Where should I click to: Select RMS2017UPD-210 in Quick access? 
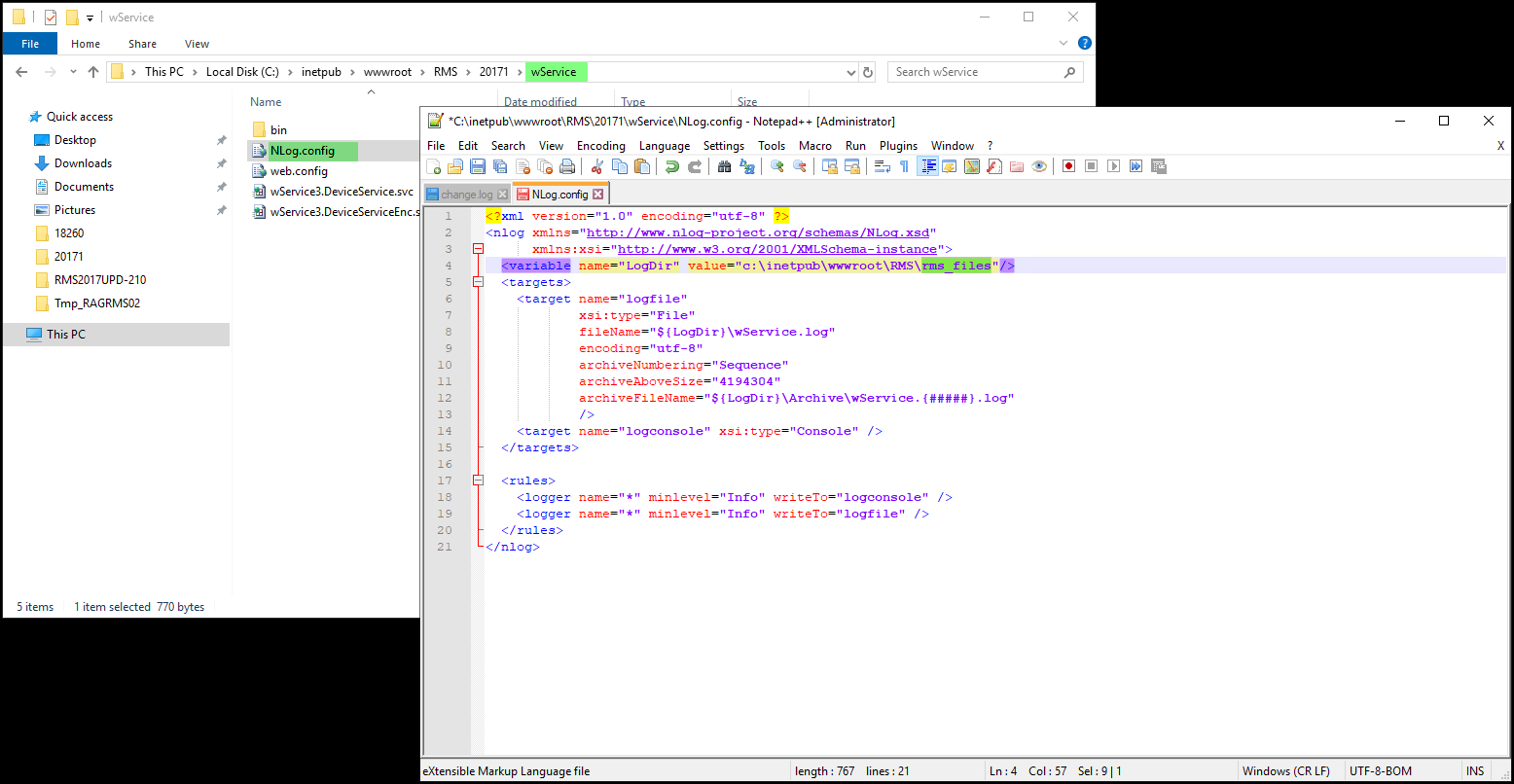pos(100,280)
